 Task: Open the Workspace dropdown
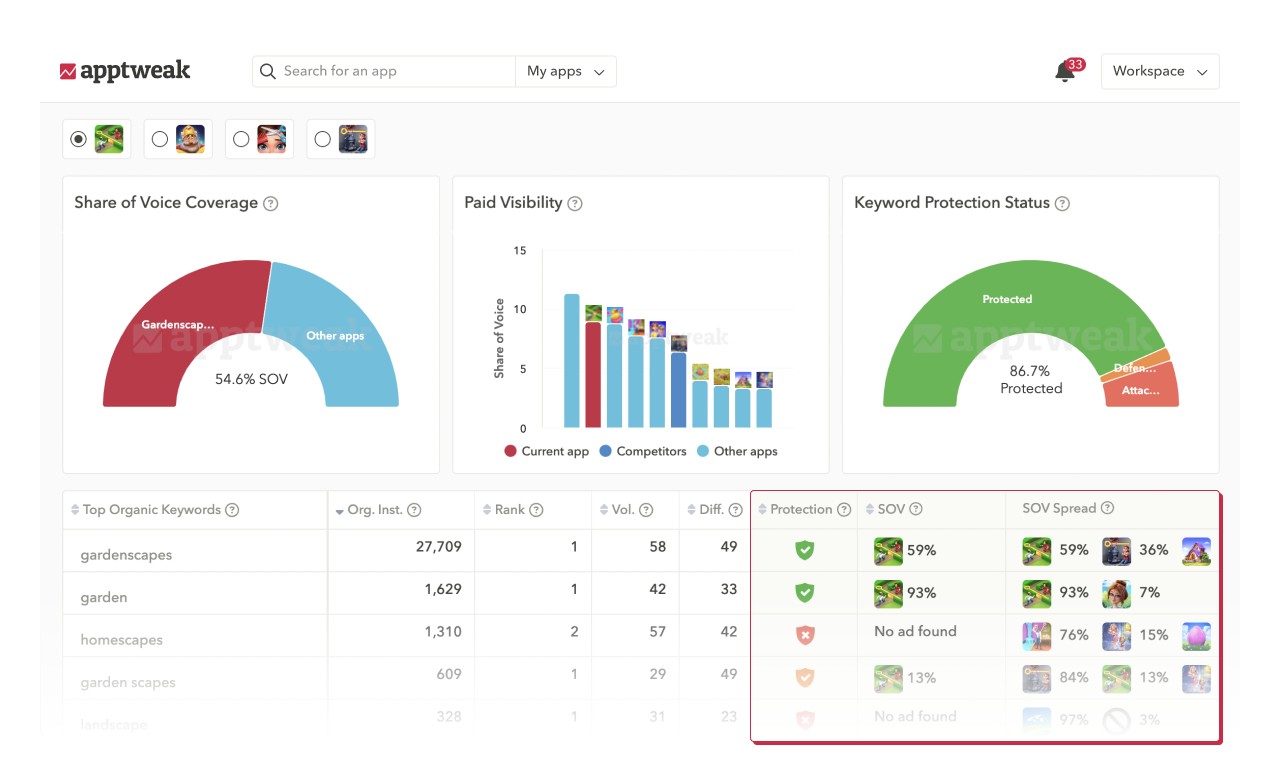(x=1160, y=71)
